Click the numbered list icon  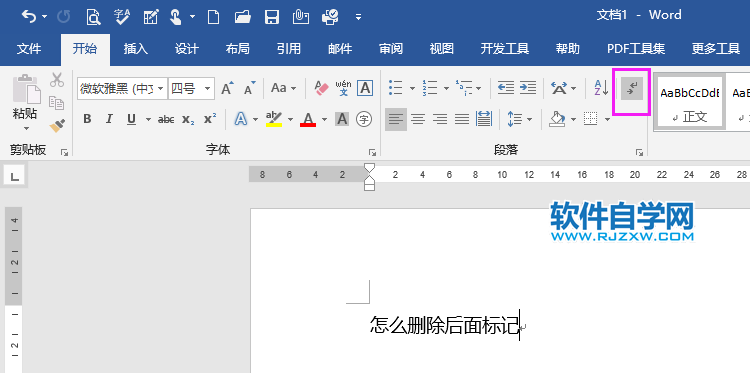(430, 88)
